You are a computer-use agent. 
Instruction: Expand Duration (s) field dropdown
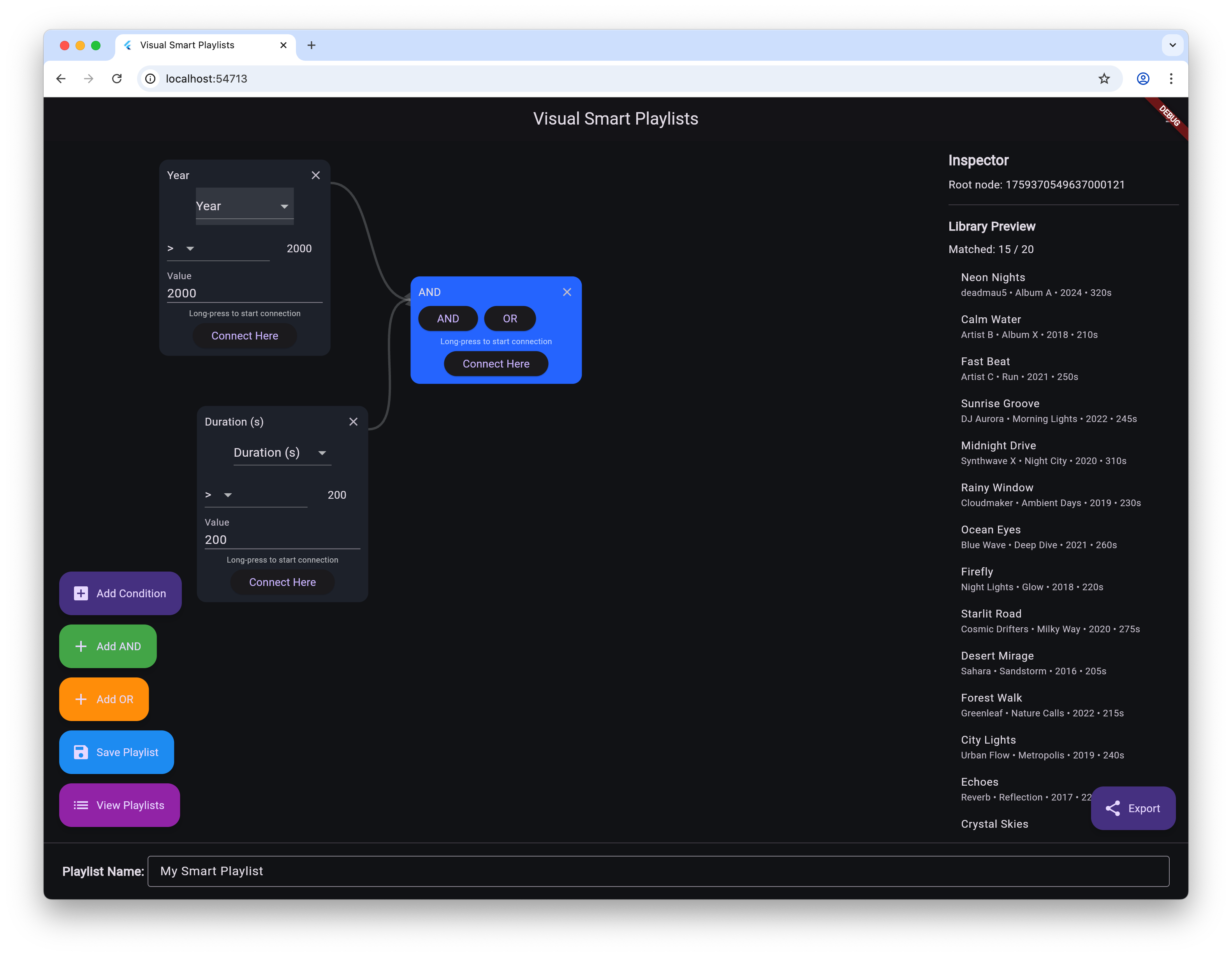point(282,453)
